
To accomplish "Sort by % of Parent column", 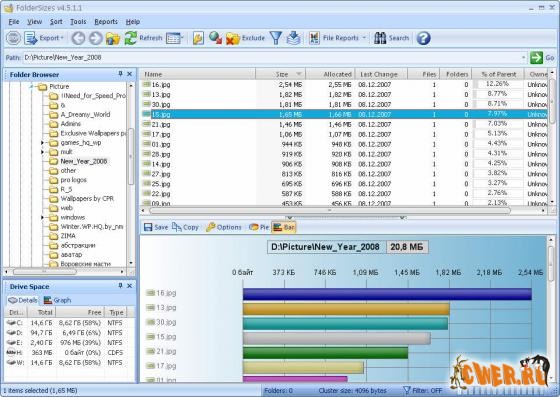I will pyautogui.click(x=498, y=74).
